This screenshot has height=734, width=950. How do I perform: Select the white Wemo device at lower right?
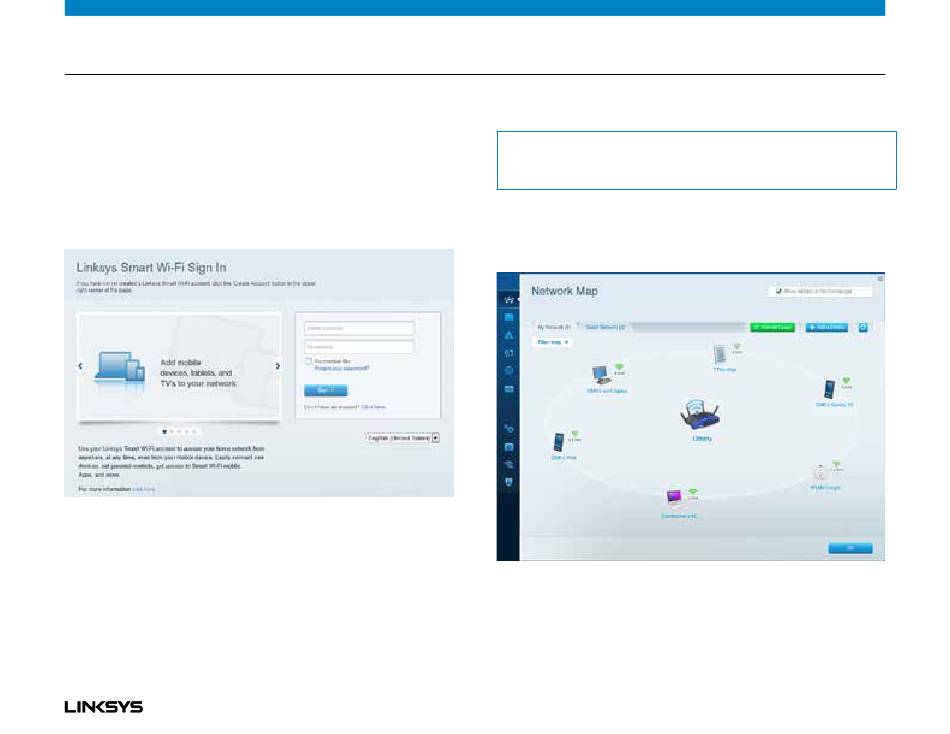[820, 472]
